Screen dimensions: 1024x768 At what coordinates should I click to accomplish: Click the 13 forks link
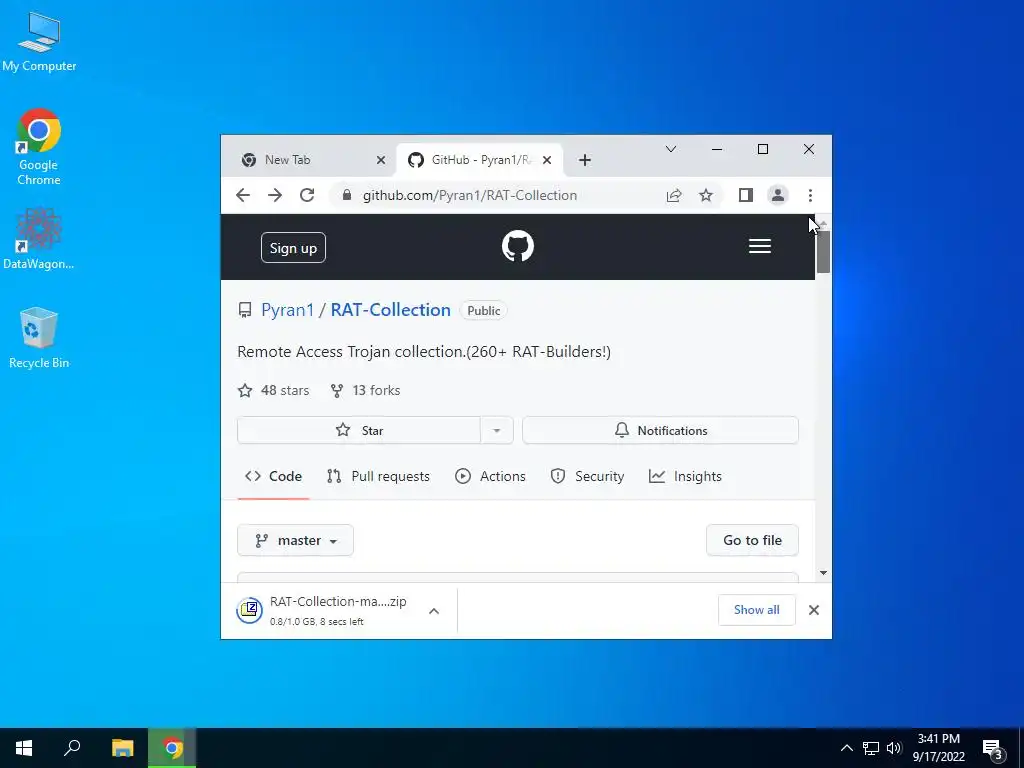[x=366, y=391]
